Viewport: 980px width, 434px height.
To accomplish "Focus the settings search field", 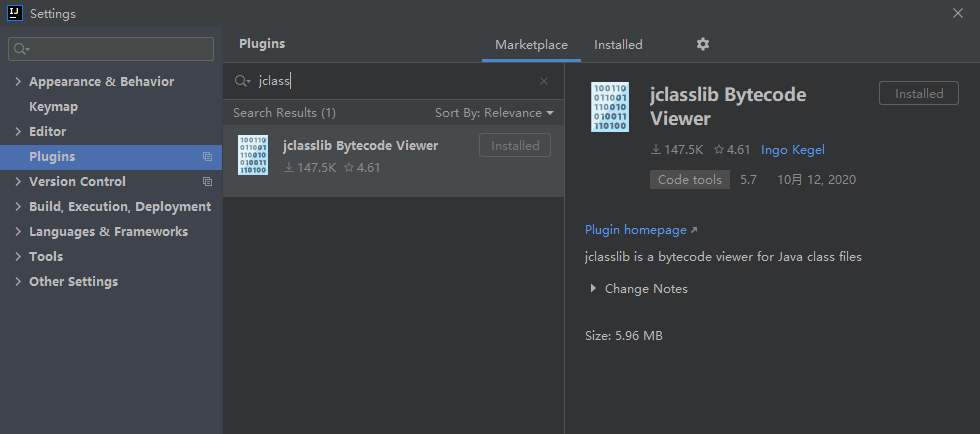I will 120,49.
